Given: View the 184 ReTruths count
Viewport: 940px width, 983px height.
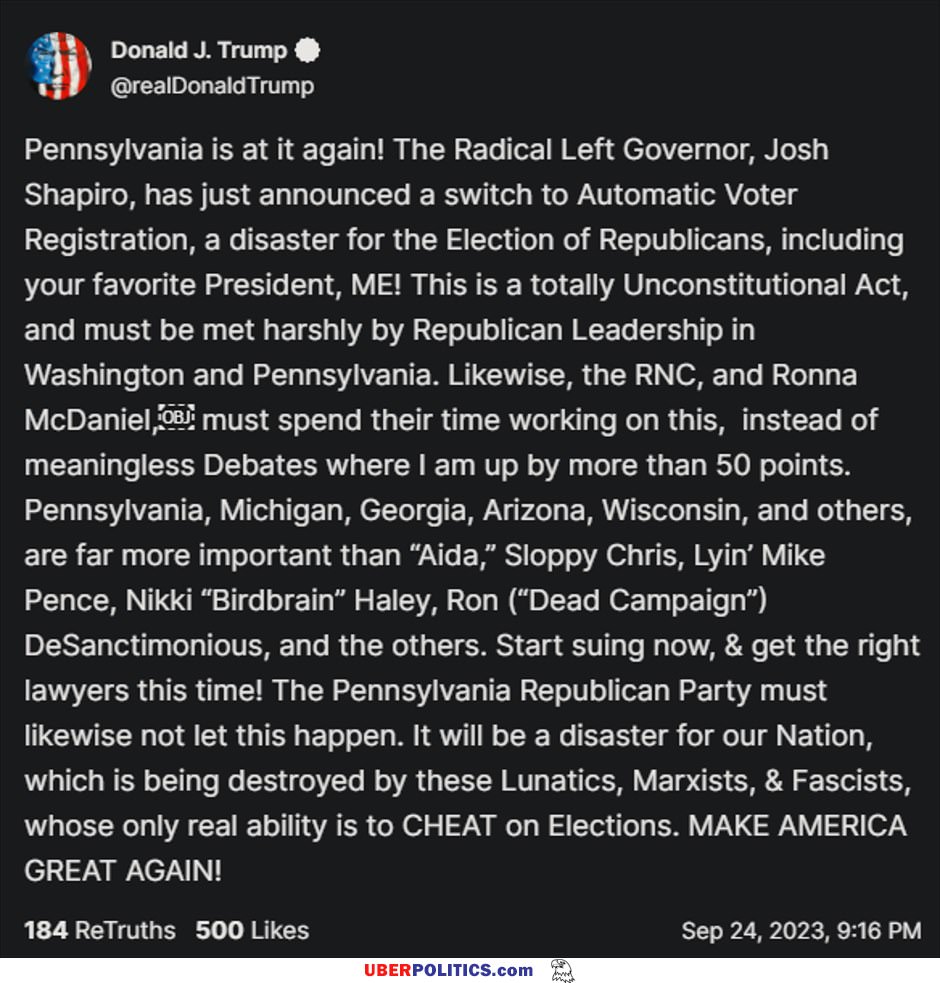Looking at the screenshot, I should [100, 930].
